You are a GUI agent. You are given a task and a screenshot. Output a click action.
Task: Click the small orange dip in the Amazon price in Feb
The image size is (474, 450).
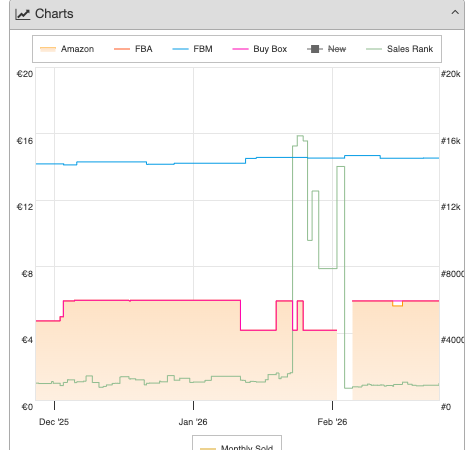[x=397, y=304]
